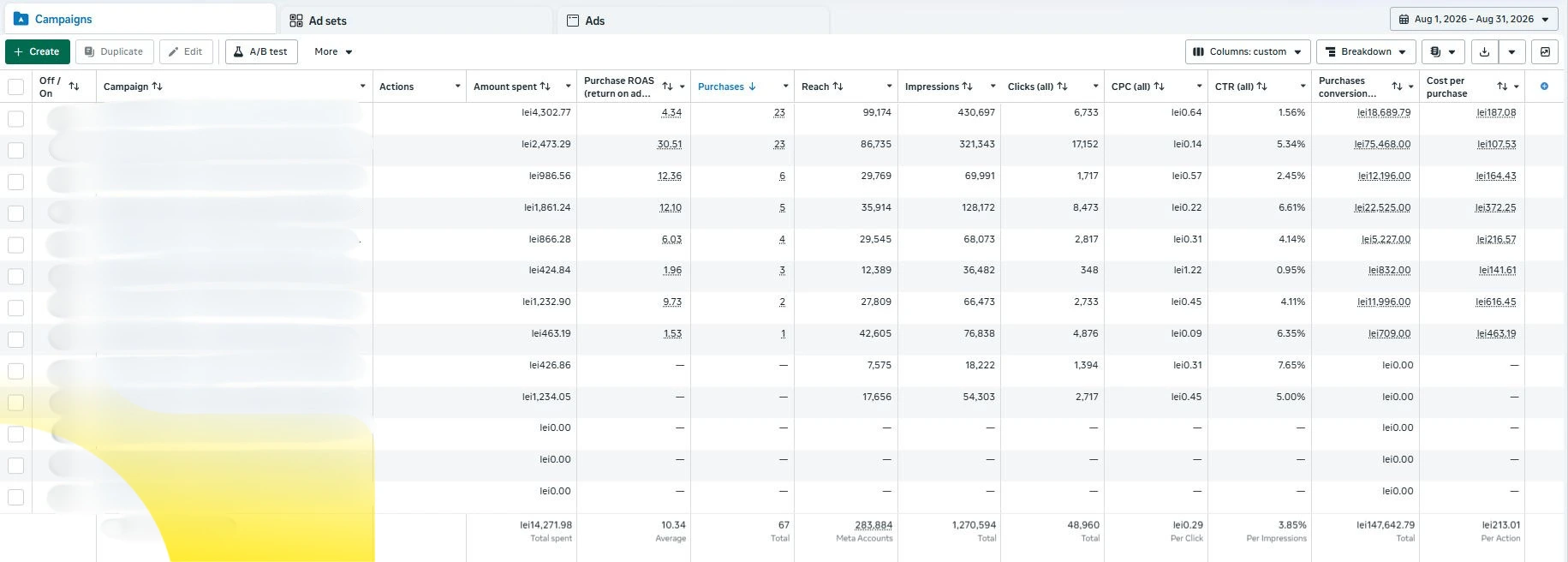
Task: Sort by Purchases conversion value arrows
Action: coord(1397,87)
